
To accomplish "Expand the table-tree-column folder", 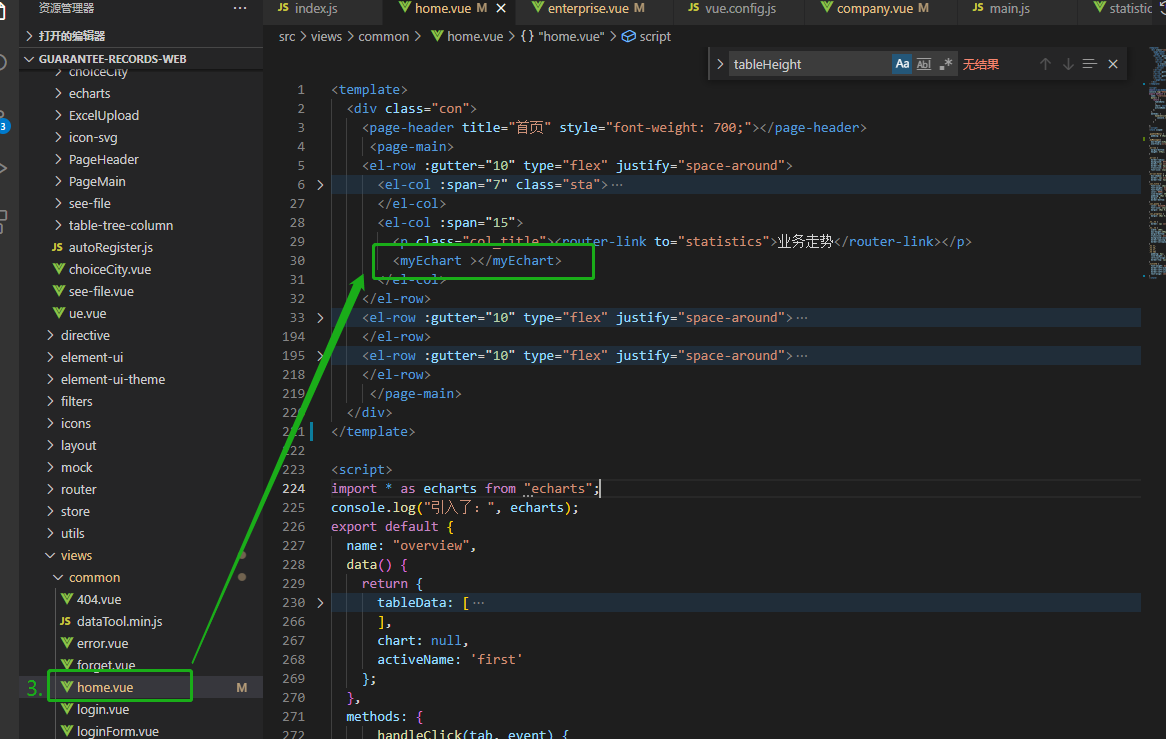I will (x=120, y=225).
